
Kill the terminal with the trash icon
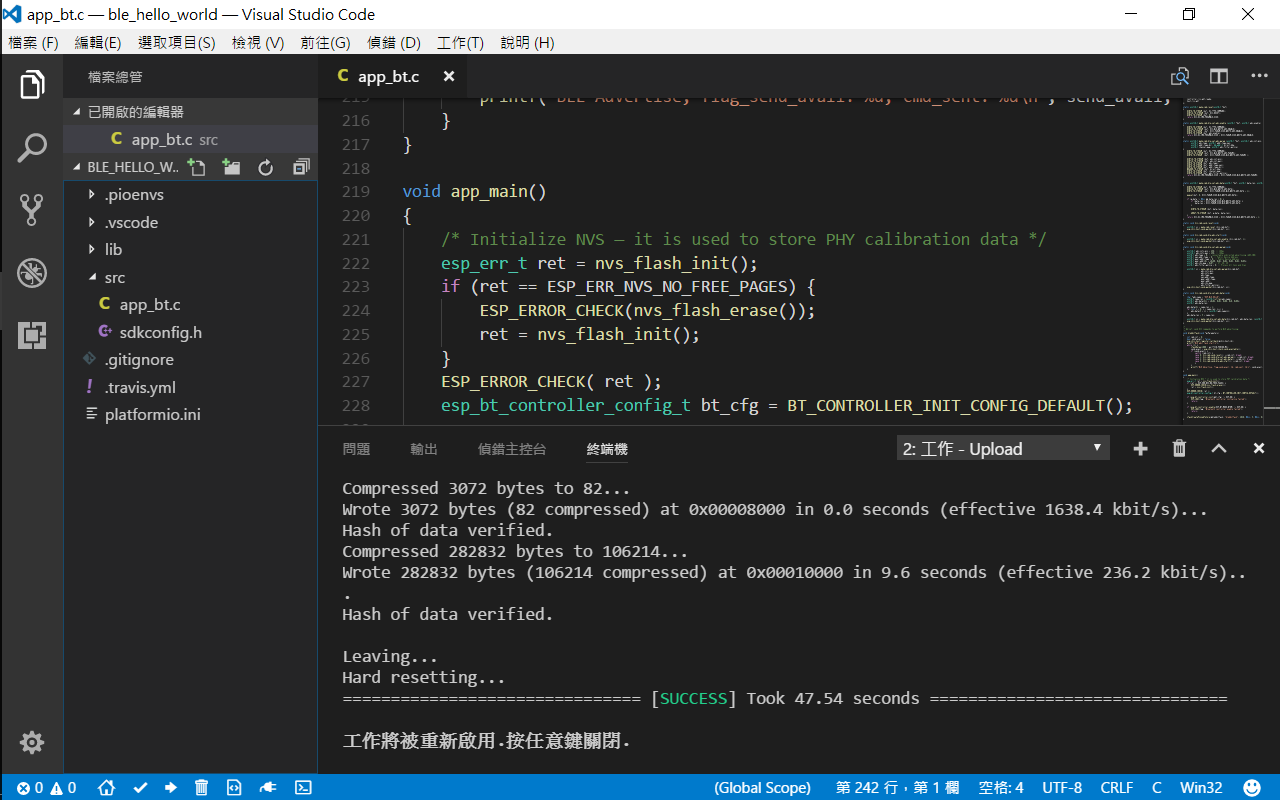[x=1179, y=448]
